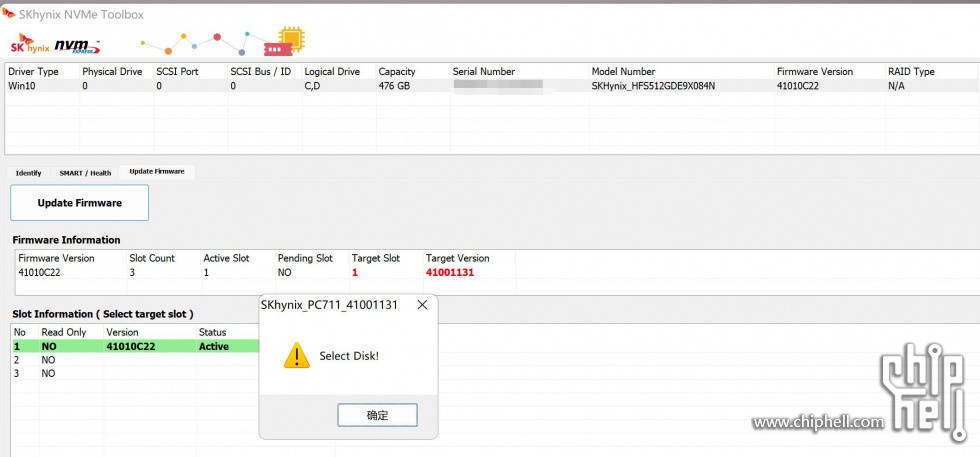The height and width of the screenshot is (457, 980).
Task: Click drive table firmware version 41010C22
Action: 798,86
